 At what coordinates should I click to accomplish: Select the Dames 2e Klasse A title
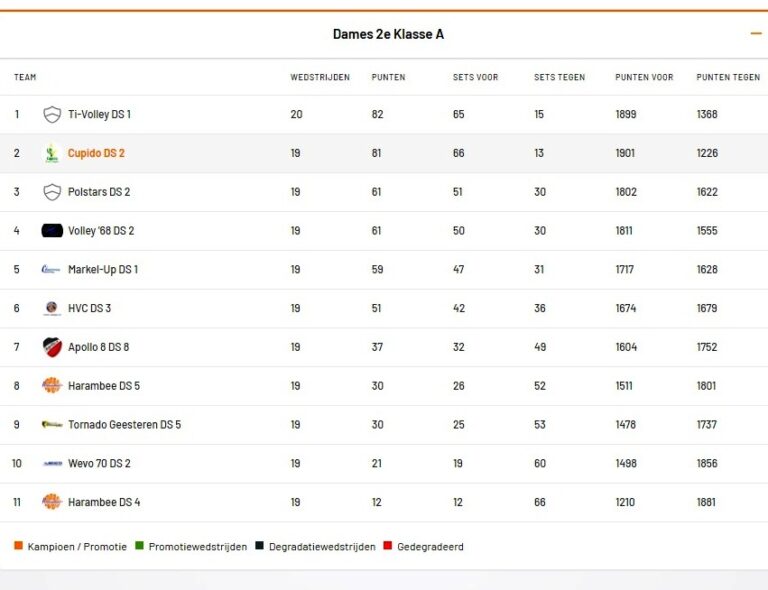coord(388,34)
